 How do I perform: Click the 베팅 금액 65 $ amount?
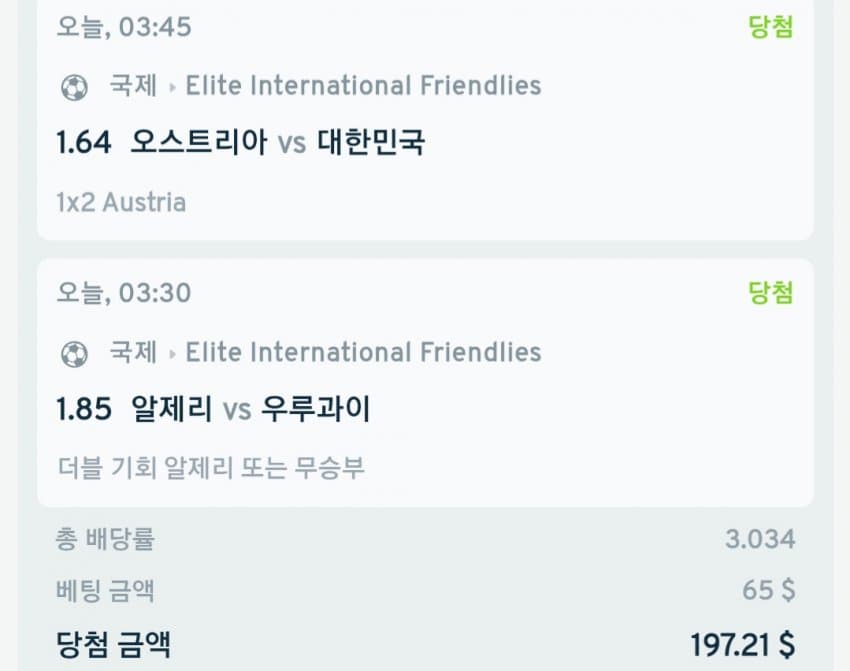[x=769, y=590]
